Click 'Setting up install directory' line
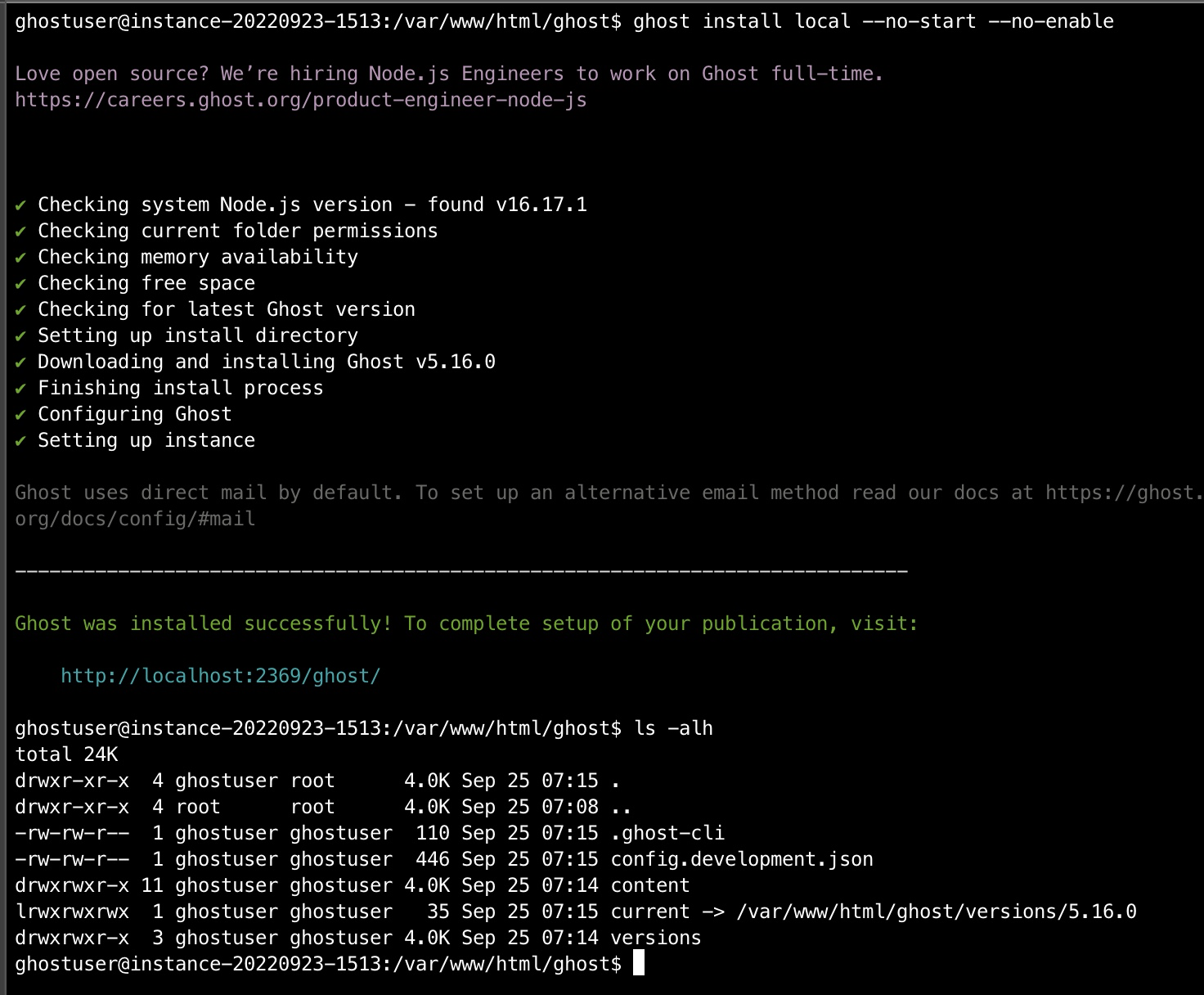 pyautogui.click(x=198, y=335)
